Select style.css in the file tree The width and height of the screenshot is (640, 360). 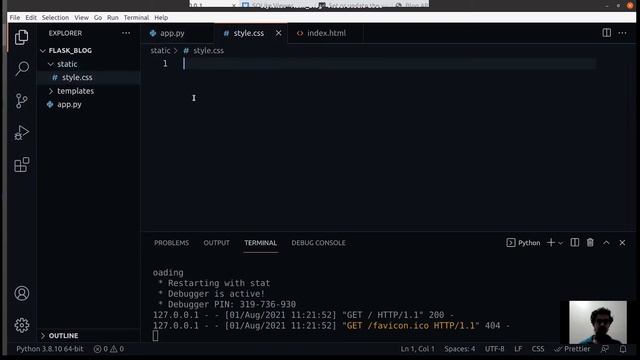pos(77,78)
